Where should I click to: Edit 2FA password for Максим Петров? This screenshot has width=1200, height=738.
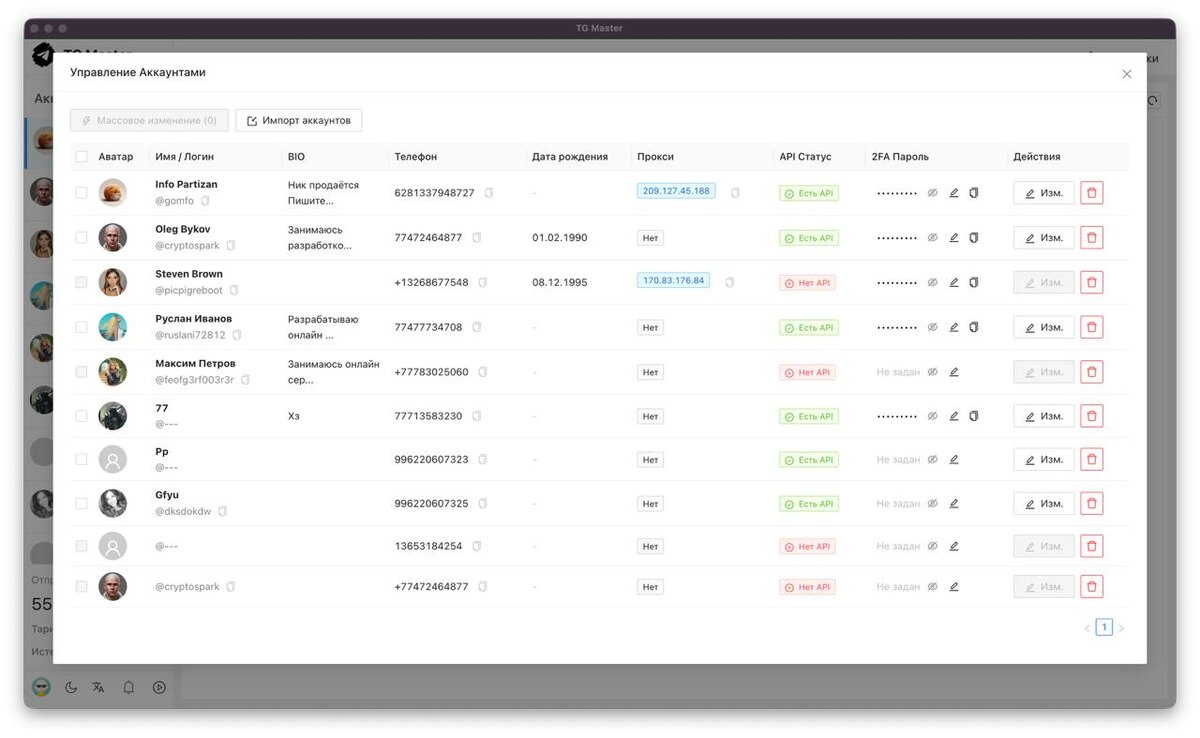[954, 372]
